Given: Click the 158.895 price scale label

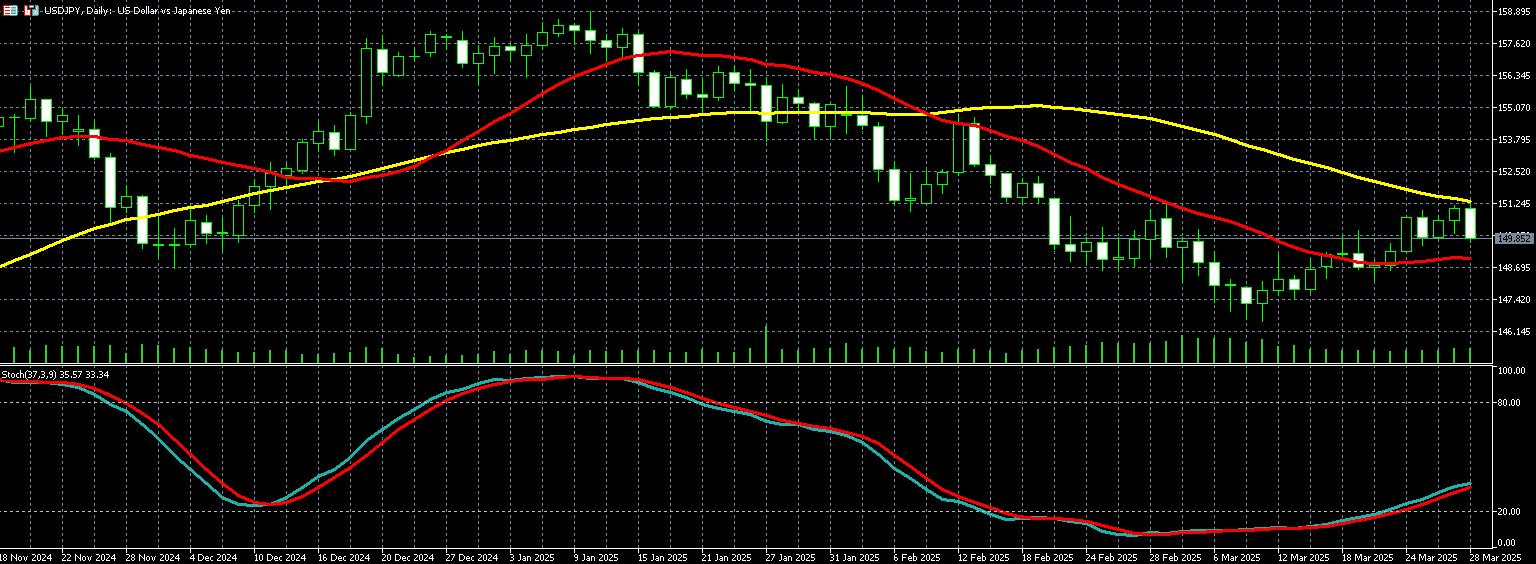Looking at the screenshot, I should tap(1515, 12).
